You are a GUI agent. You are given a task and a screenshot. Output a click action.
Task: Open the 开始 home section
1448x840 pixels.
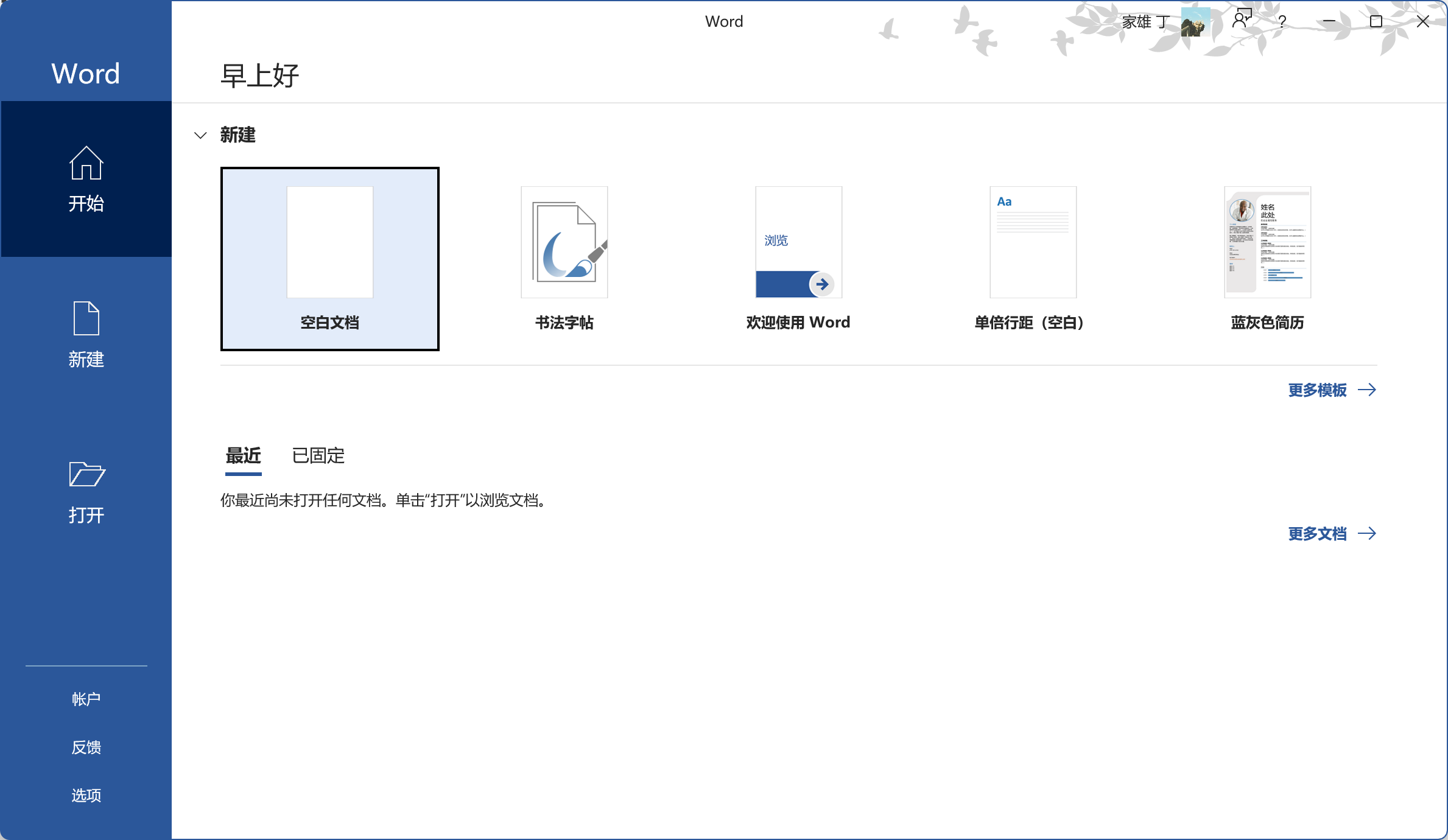point(86,179)
